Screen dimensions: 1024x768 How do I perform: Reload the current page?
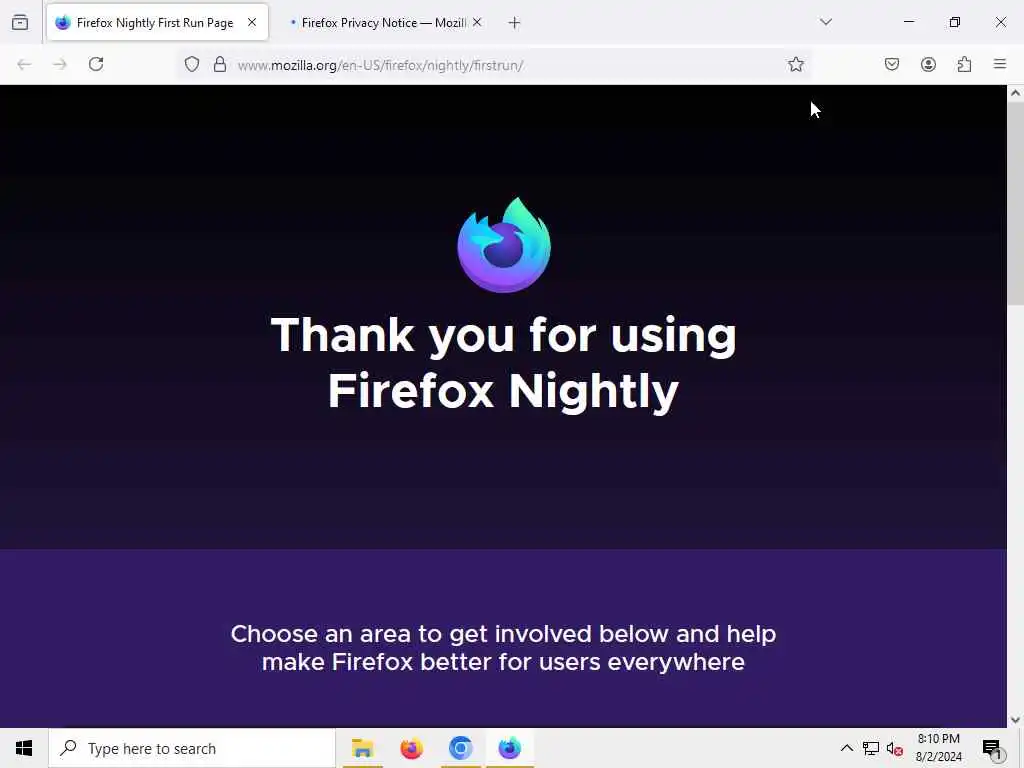click(96, 64)
